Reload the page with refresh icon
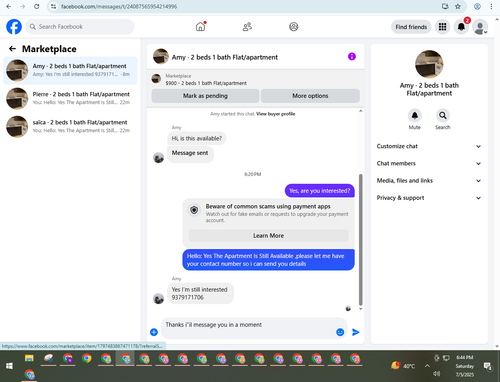This screenshot has width=500, height=382. tap(37, 6)
